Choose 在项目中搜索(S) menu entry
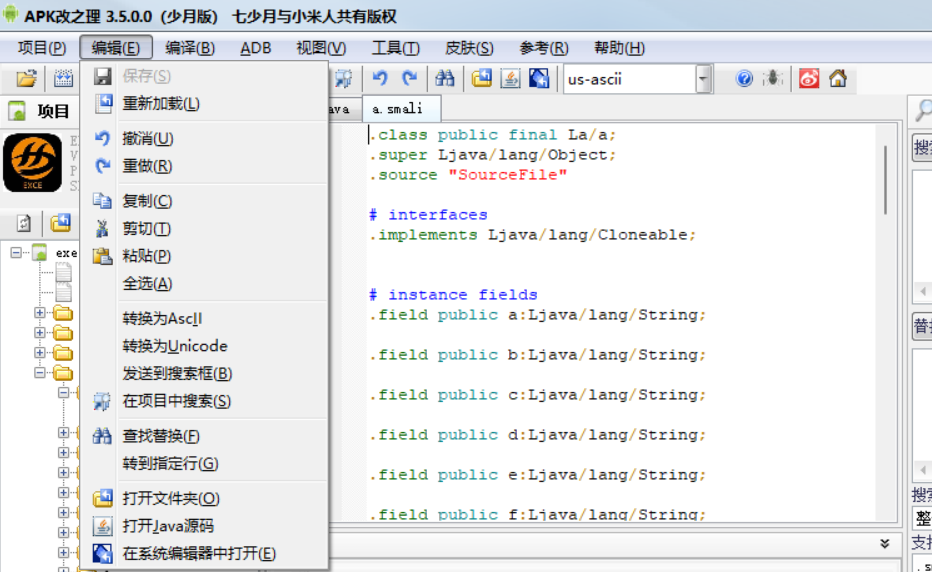 [x=204, y=401]
